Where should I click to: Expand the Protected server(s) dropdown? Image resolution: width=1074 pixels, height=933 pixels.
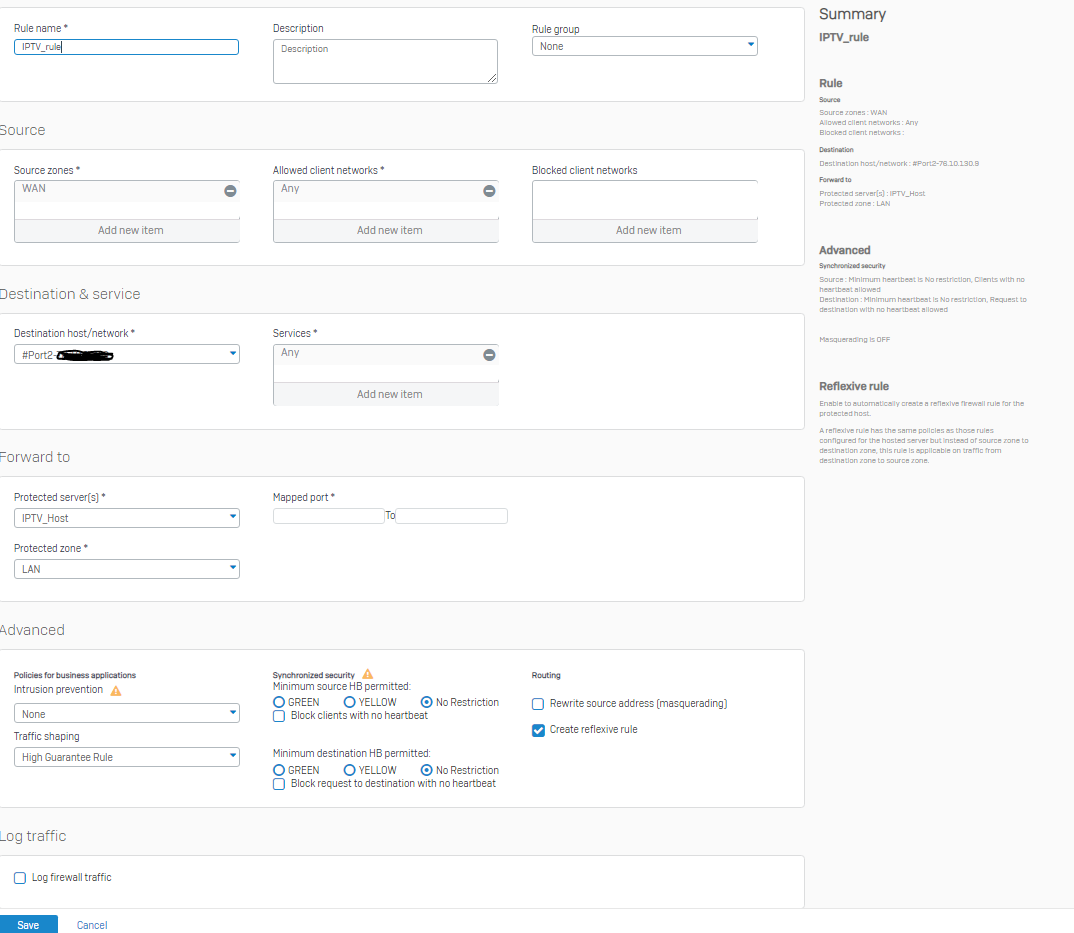126,518
